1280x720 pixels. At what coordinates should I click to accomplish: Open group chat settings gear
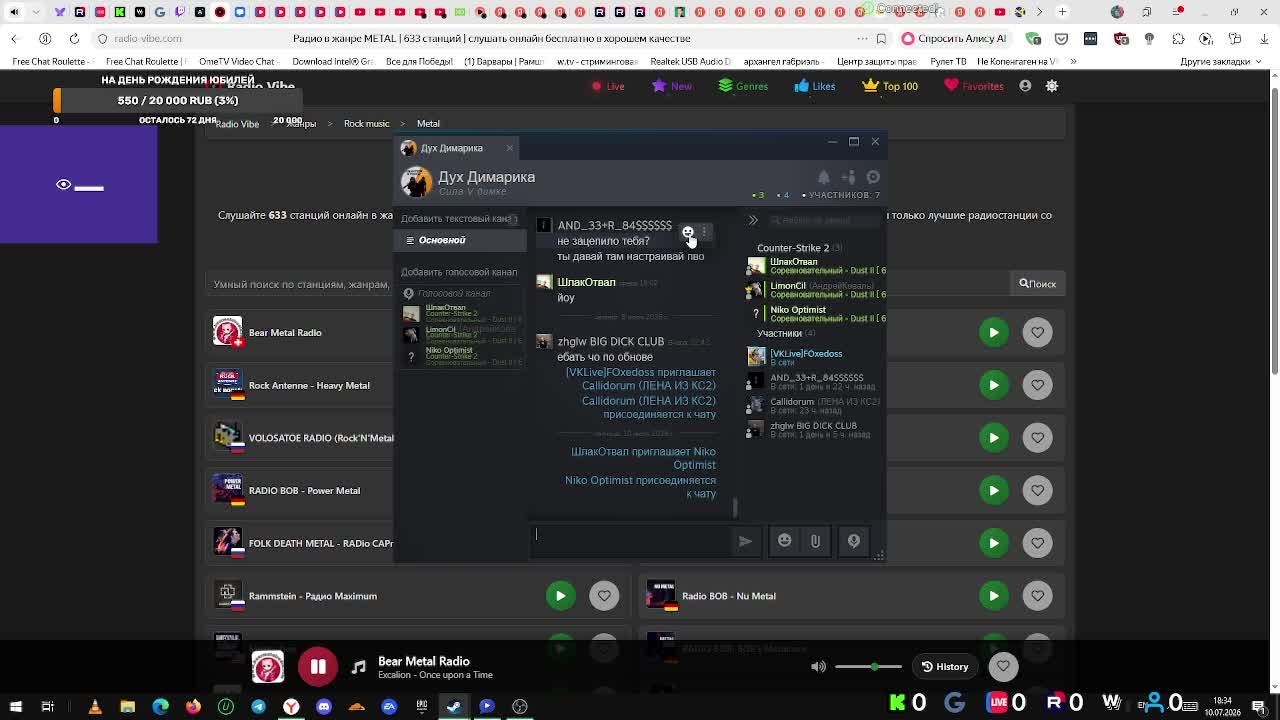pyautogui.click(x=873, y=177)
